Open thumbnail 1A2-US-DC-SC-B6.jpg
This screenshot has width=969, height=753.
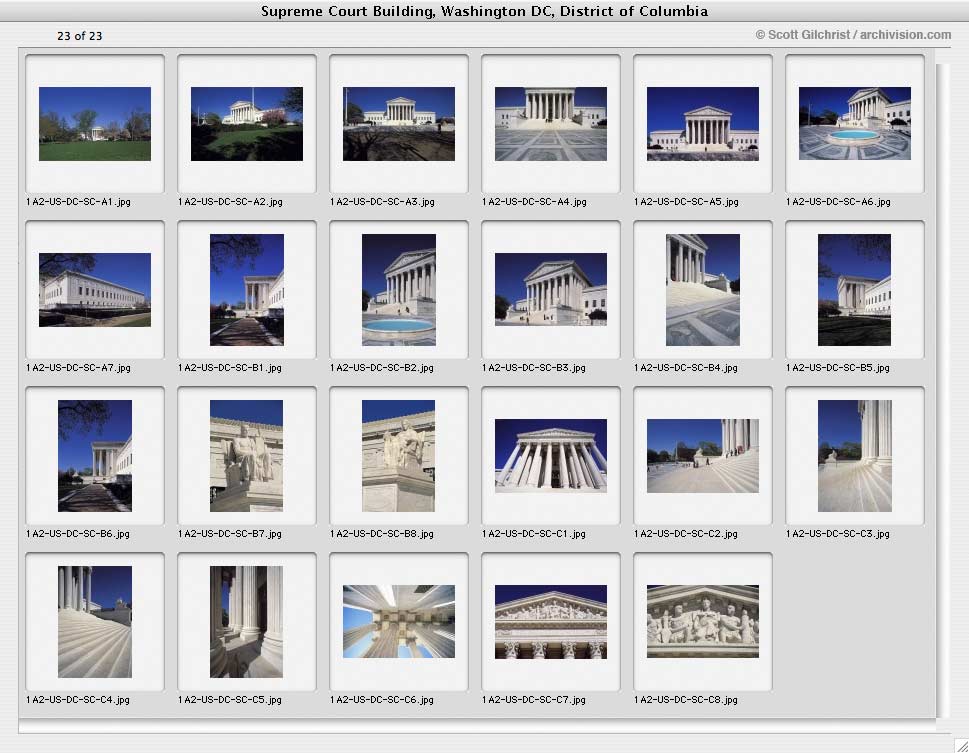click(95, 456)
